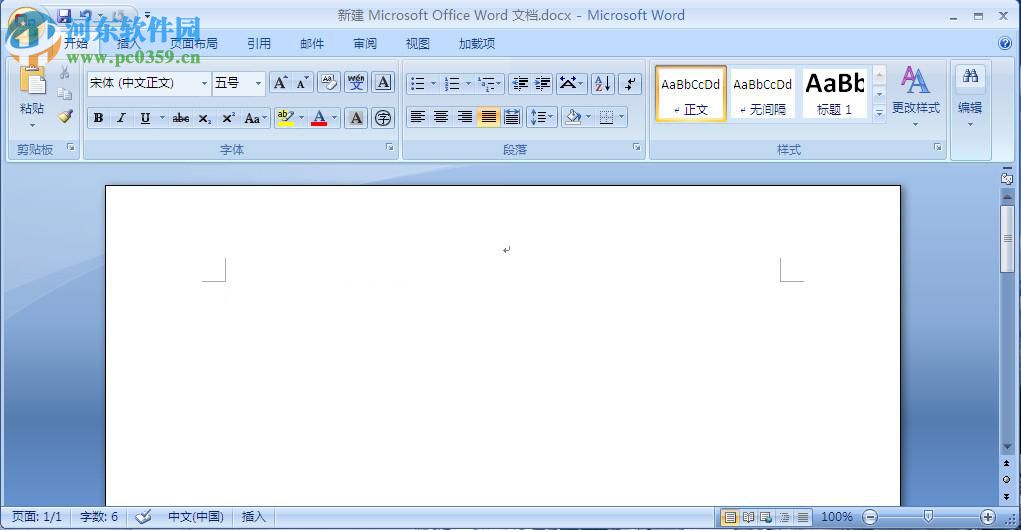This screenshot has width=1021, height=530.
Task: Click the 100% zoom level button
Action: click(x=837, y=517)
